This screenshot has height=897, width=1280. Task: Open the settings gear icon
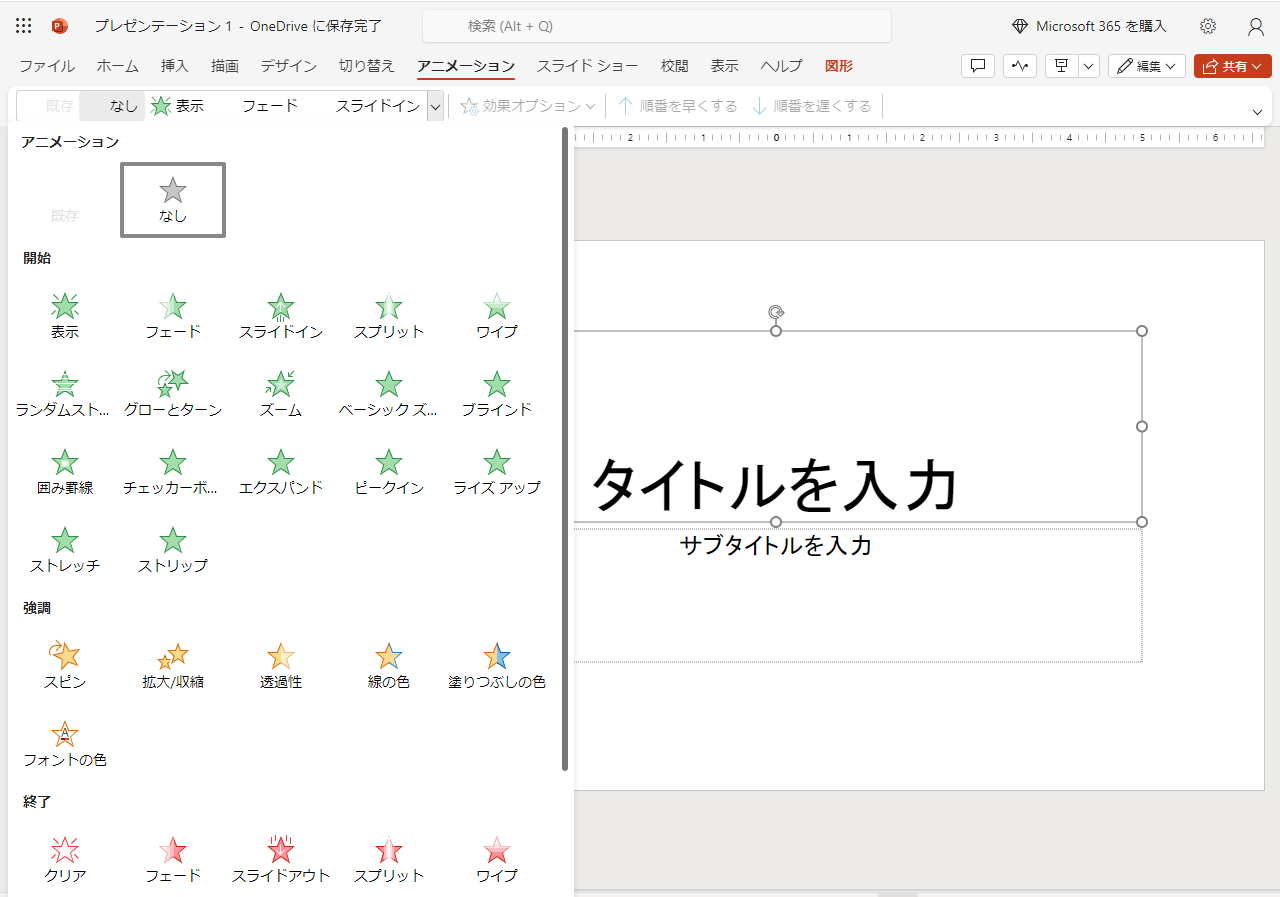click(1208, 26)
